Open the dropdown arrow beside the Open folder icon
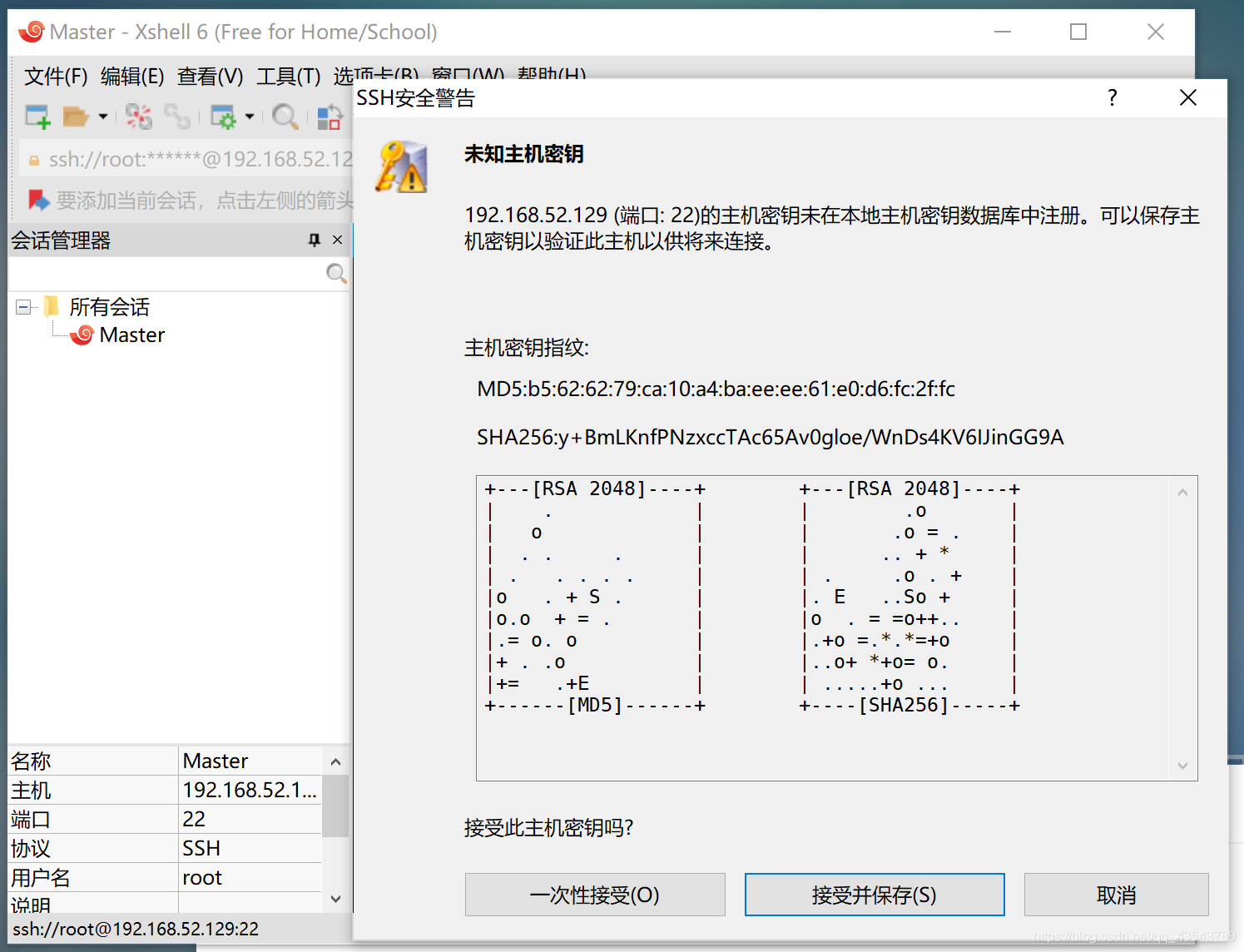The image size is (1244, 952). tap(103, 117)
